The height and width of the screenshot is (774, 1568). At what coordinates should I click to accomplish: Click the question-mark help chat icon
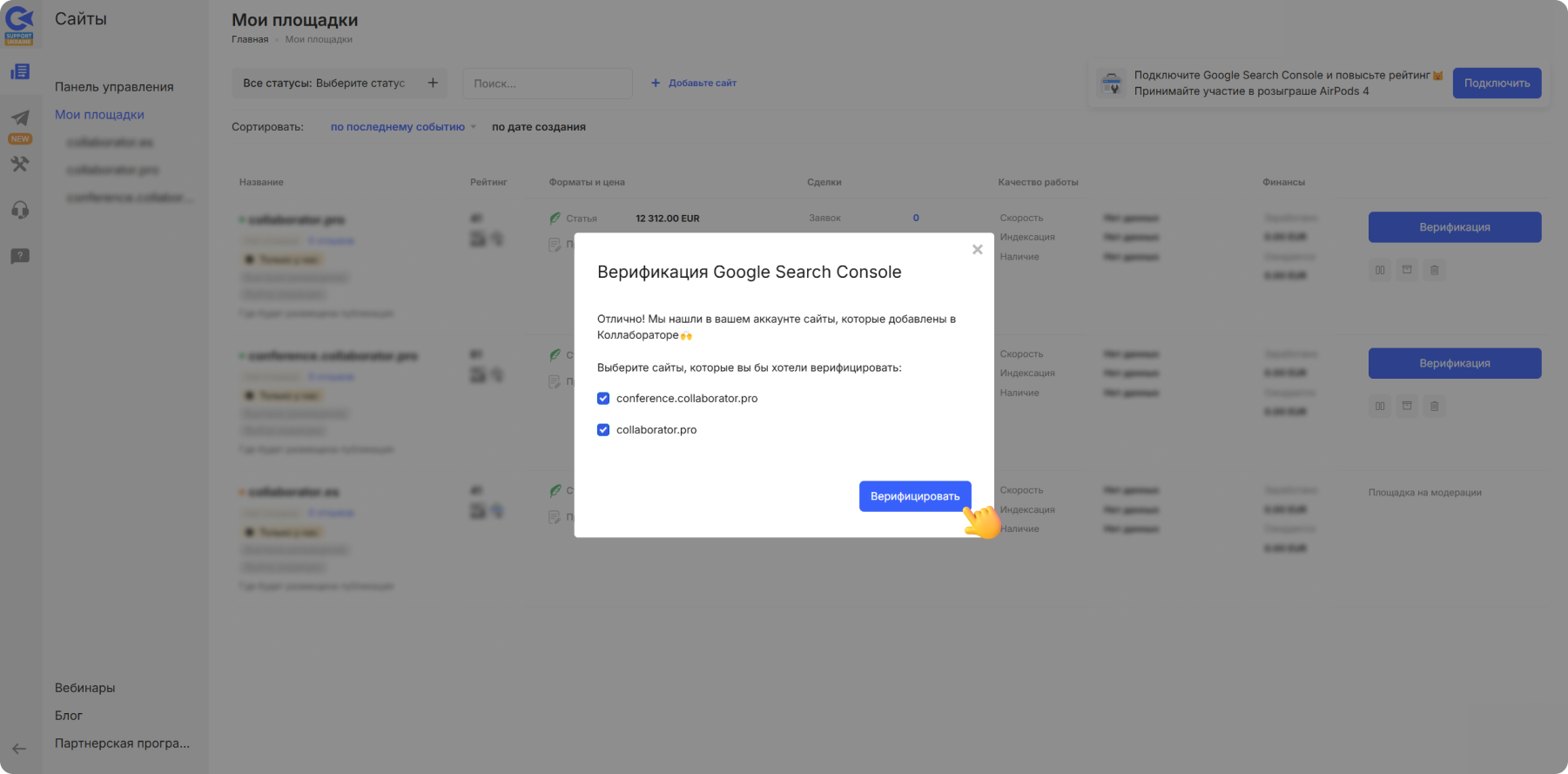(20, 256)
